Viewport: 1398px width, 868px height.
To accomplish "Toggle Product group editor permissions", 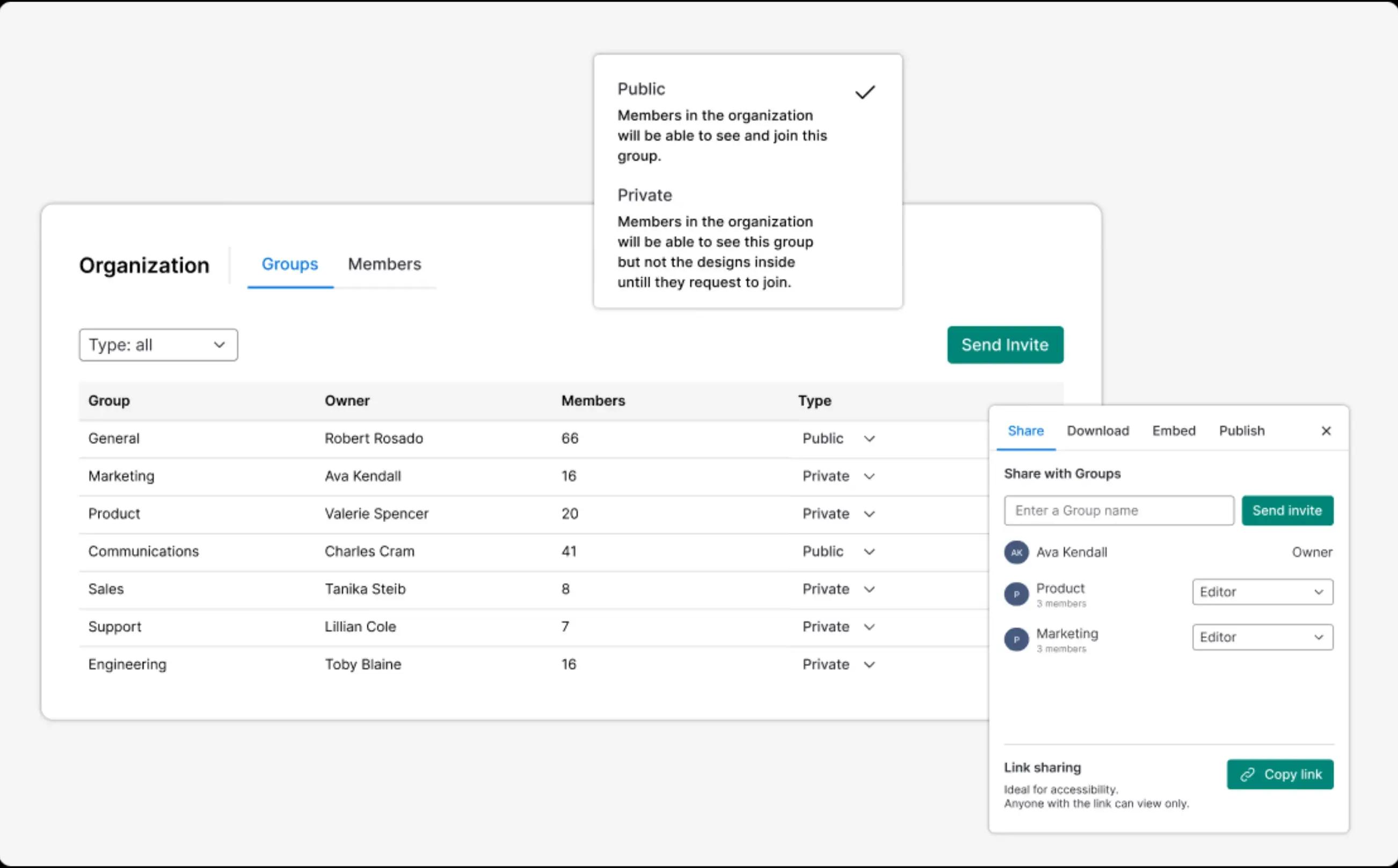I will pos(1262,591).
